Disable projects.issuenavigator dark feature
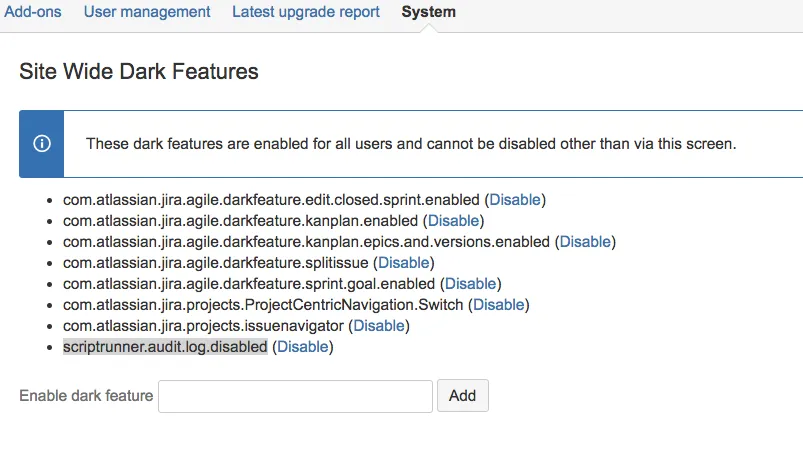This screenshot has width=803, height=462. pyautogui.click(x=379, y=326)
